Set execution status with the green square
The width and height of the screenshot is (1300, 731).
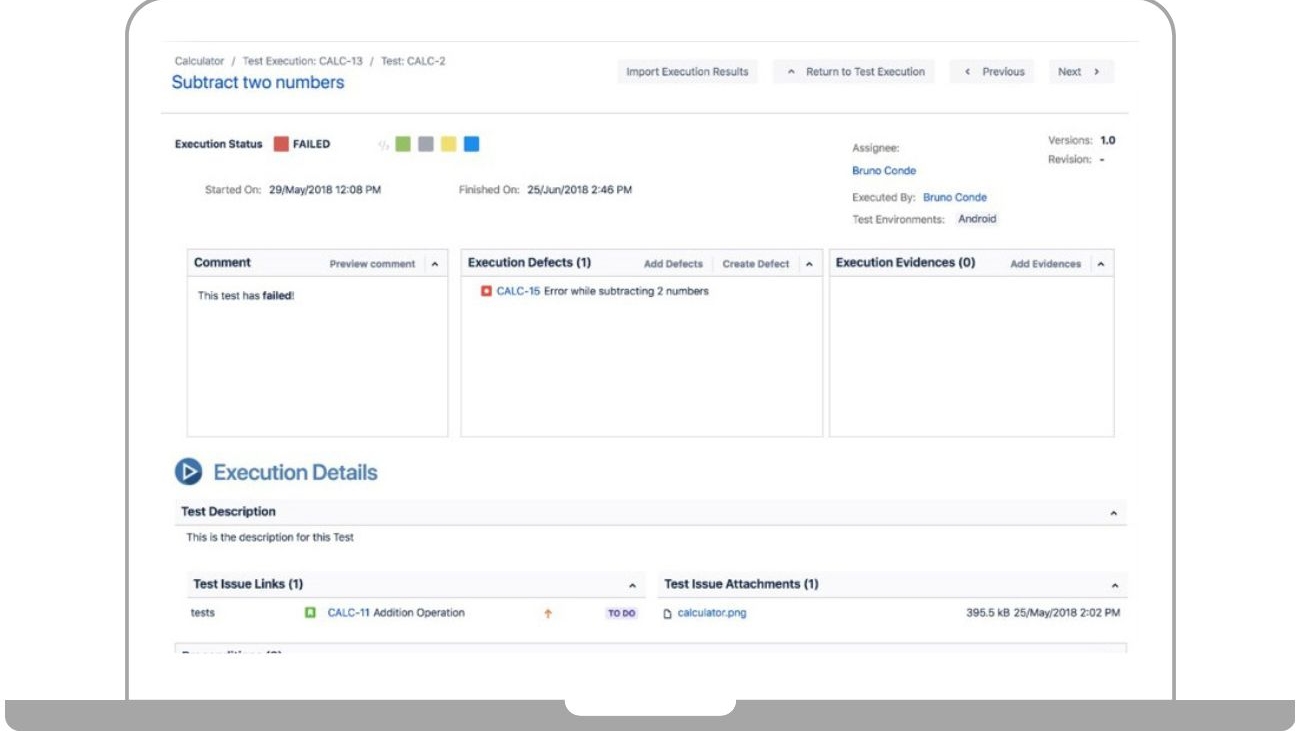pyautogui.click(x=403, y=144)
